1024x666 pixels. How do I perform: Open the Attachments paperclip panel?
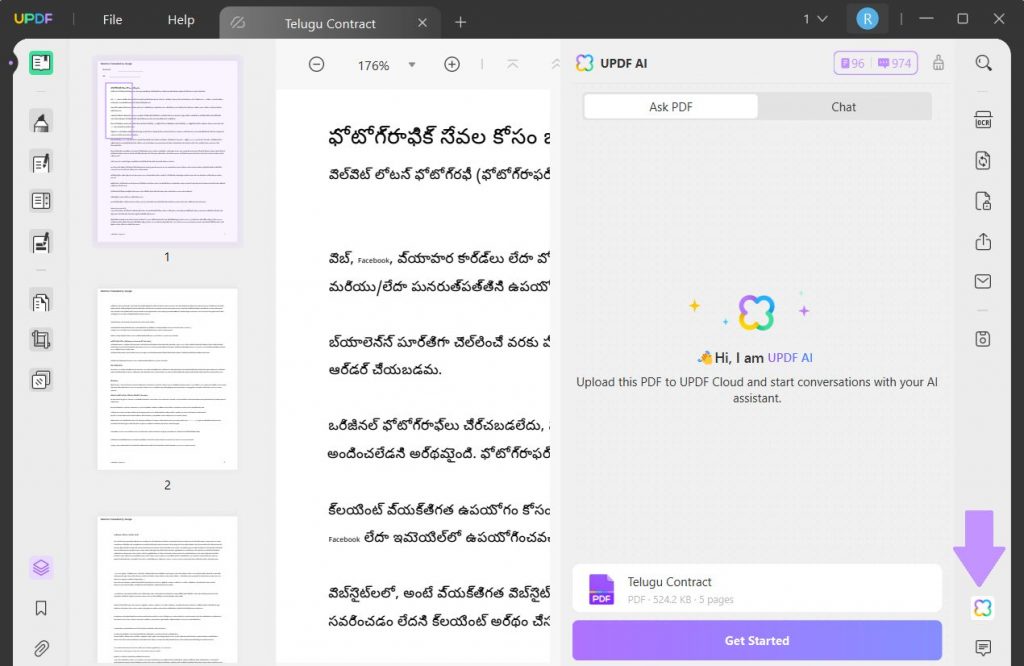click(42, 644)
